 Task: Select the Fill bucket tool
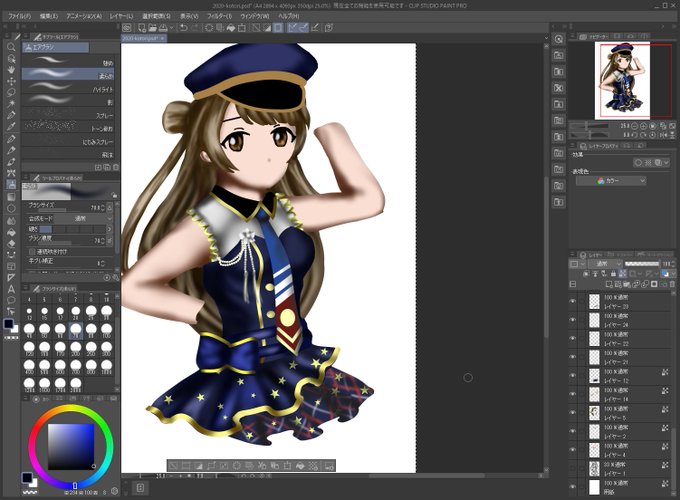[11, 232]
